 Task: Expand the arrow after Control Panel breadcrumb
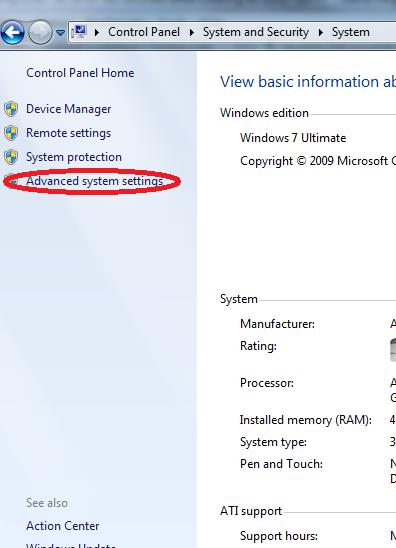click(192, 33)
